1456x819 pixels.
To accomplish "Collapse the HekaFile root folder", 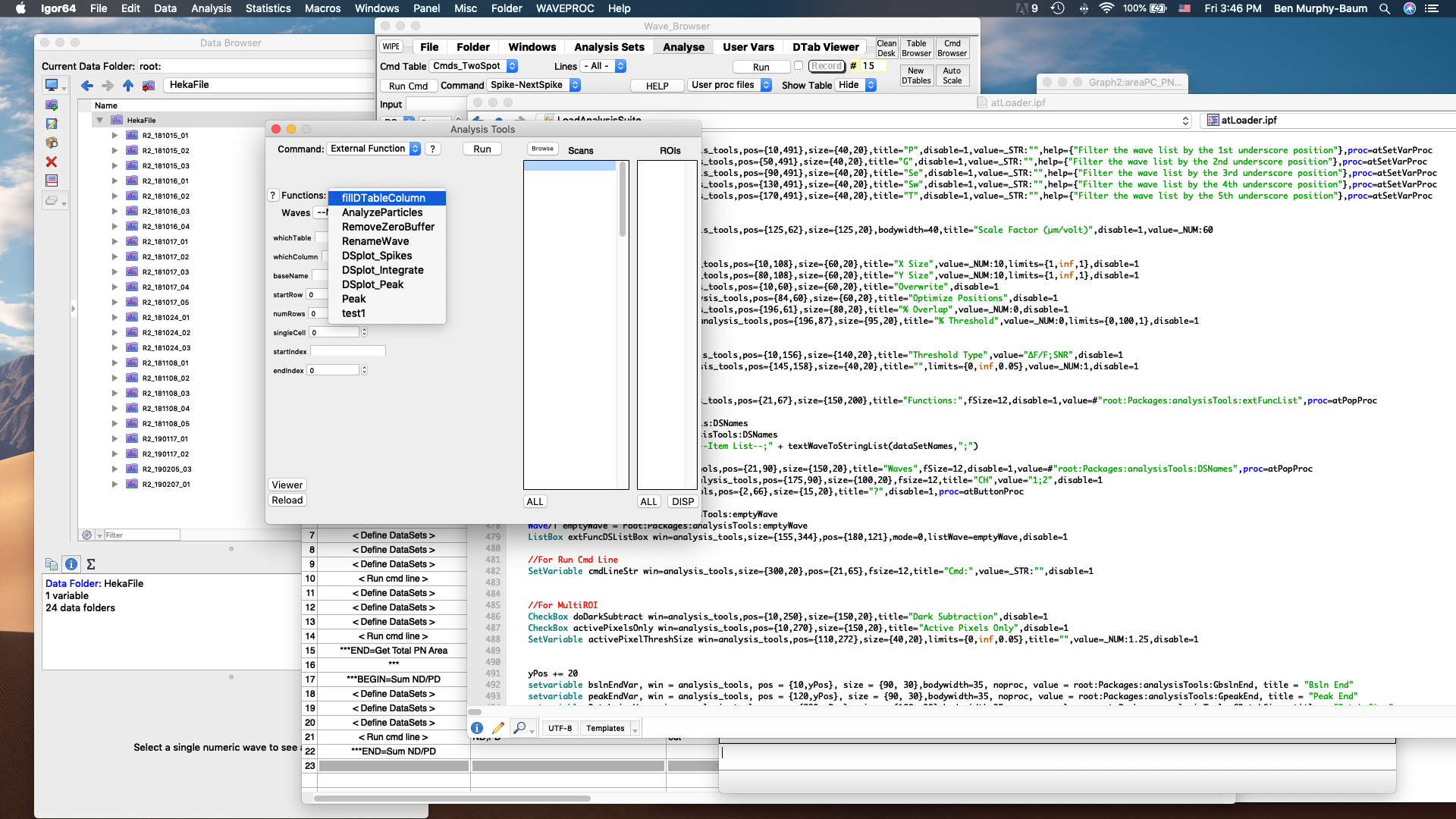I will [x=99, y=121].
